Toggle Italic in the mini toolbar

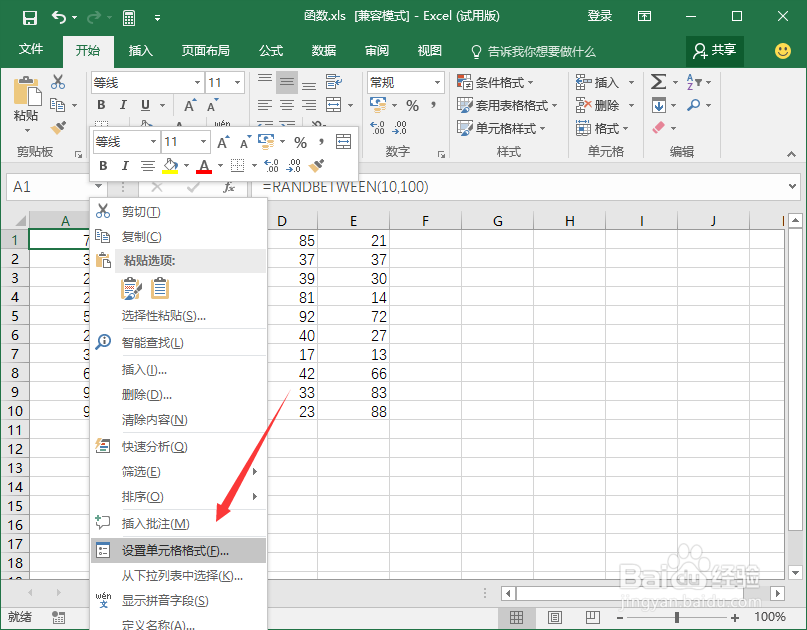pyautogui.click(x=125, y=165)
